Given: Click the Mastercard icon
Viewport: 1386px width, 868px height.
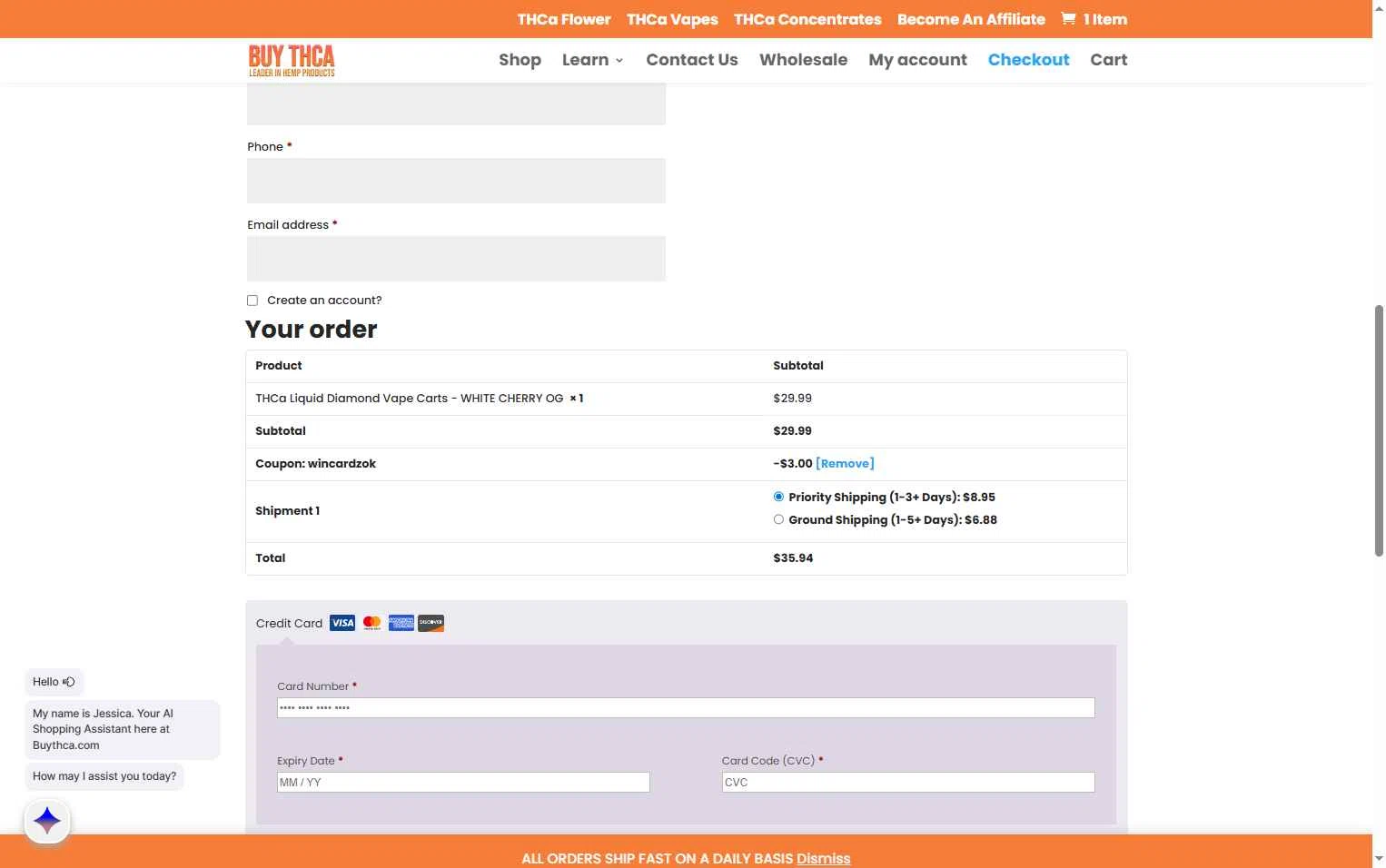Looking at the screenshot, I should point(371,623).
